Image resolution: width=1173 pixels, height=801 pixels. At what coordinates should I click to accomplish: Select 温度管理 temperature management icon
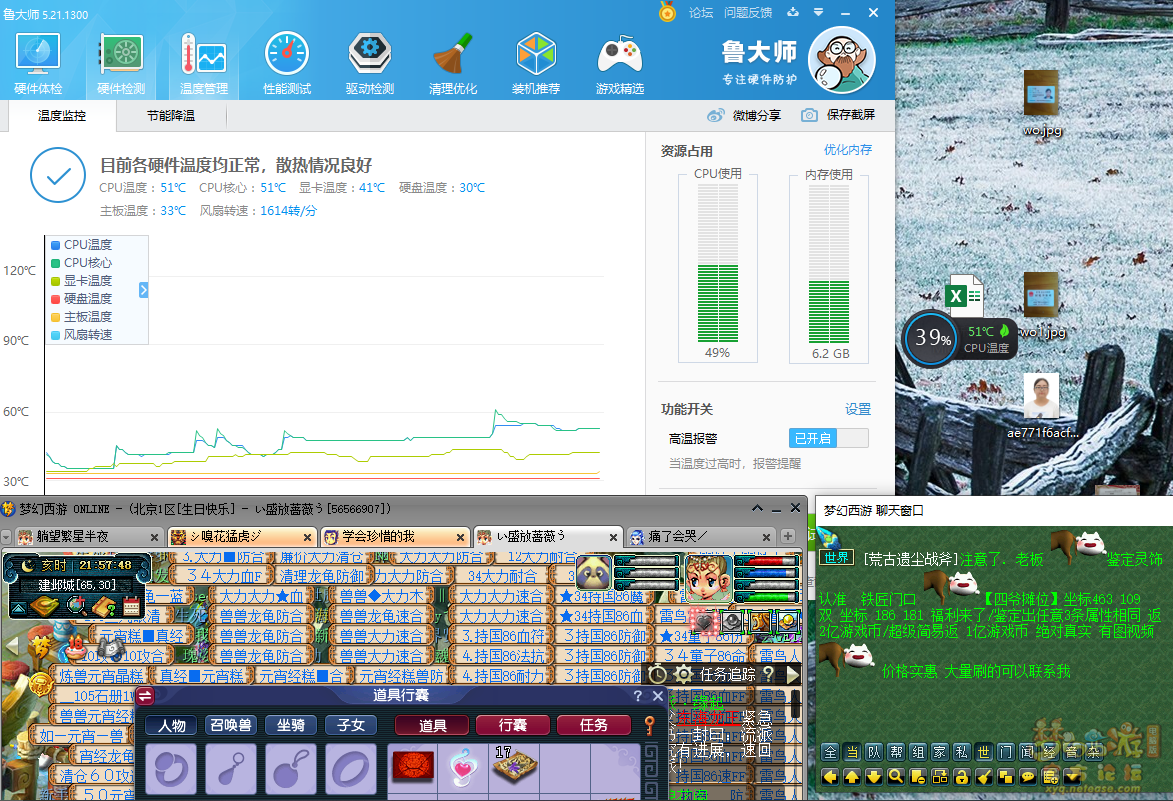pos(204,64)
